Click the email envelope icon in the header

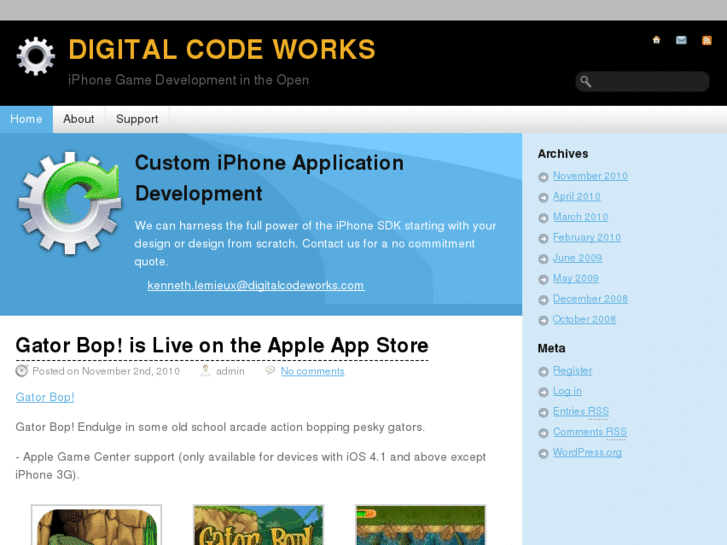(x=681, y=40)
